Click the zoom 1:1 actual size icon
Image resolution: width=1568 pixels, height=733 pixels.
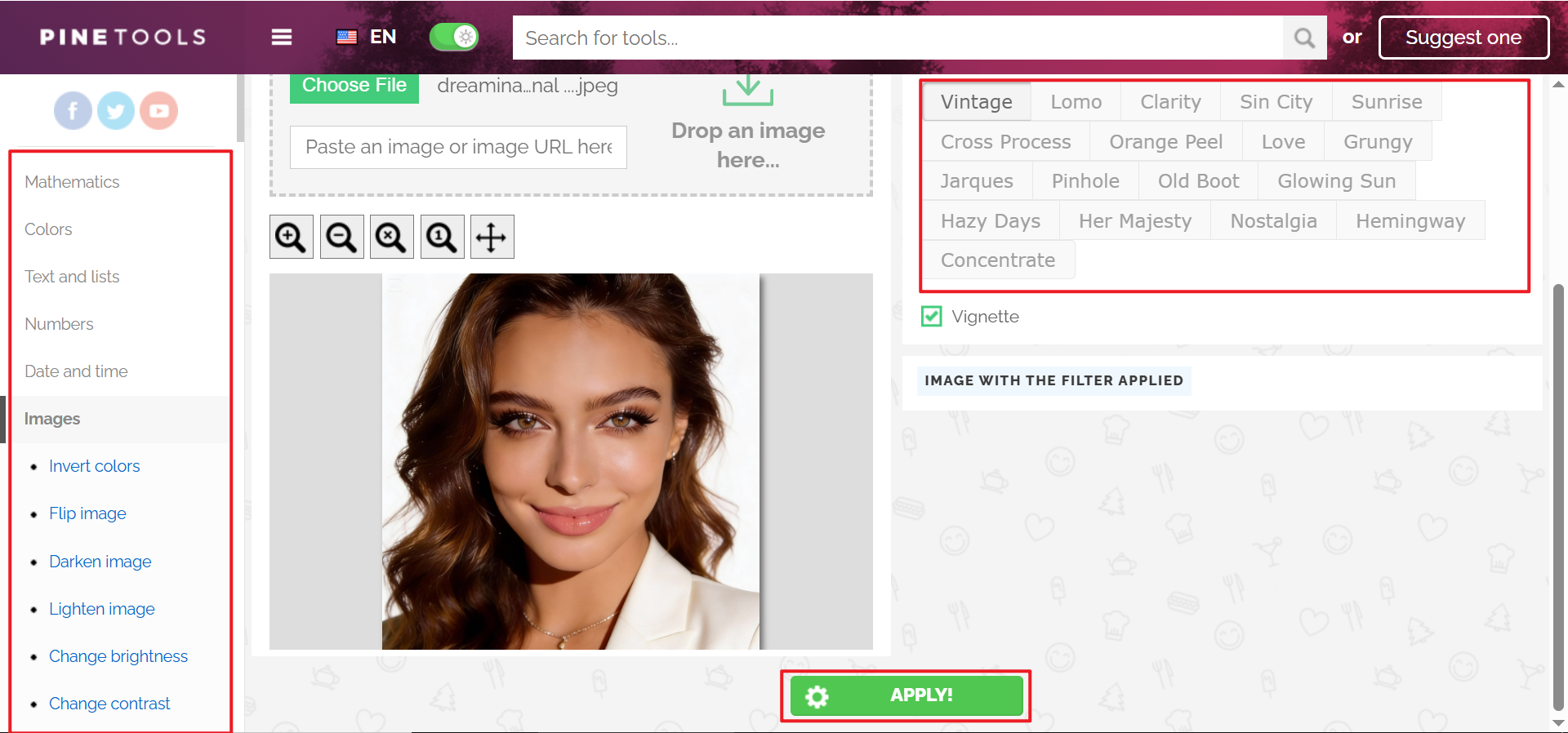pos(443,238)
